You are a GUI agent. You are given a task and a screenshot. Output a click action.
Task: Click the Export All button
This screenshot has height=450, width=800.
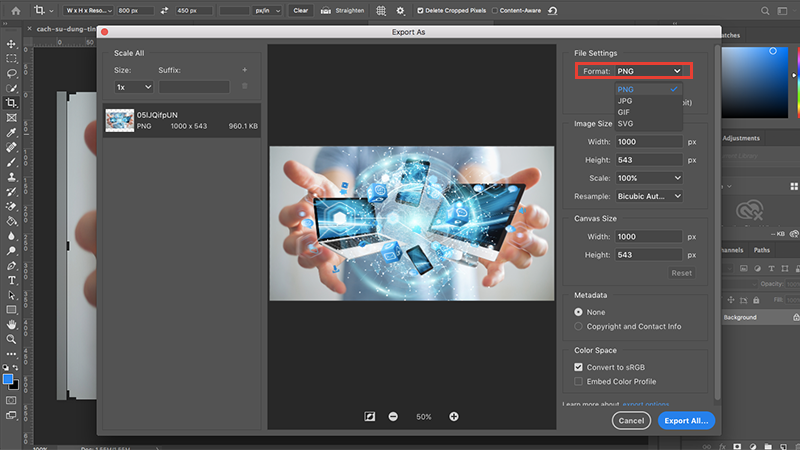pos(686,420)
